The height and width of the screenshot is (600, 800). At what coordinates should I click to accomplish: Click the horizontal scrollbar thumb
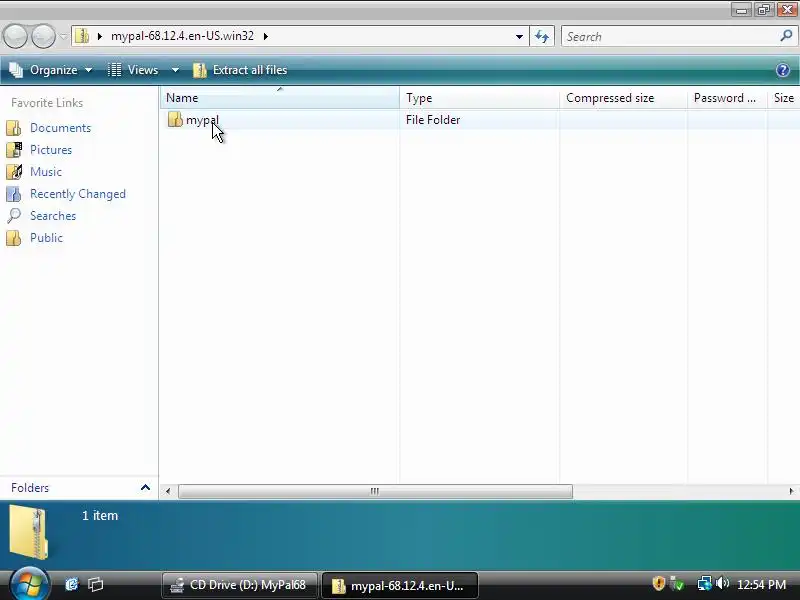click(375, 491)
